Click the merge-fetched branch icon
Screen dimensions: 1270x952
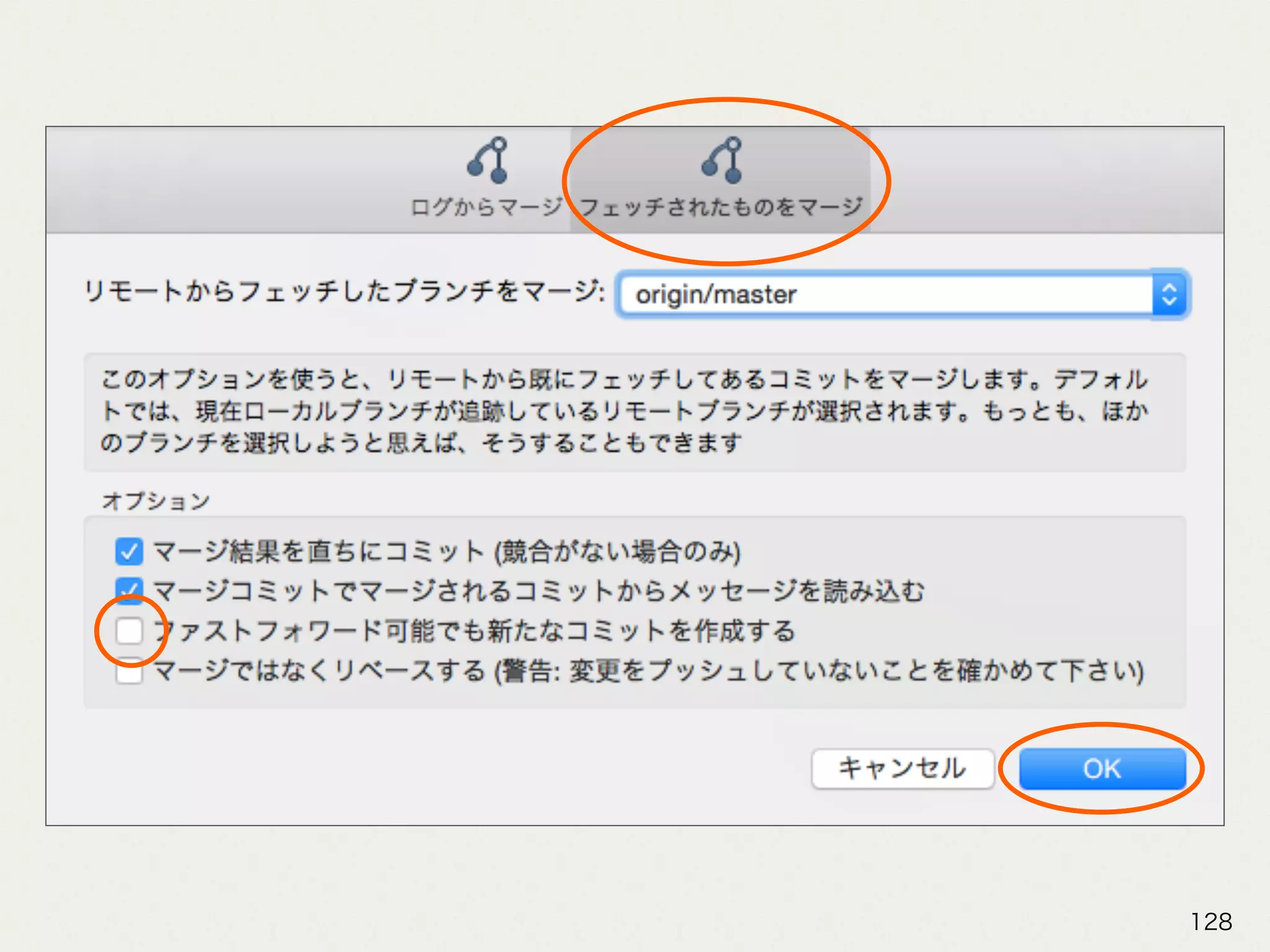coord(722,161)
